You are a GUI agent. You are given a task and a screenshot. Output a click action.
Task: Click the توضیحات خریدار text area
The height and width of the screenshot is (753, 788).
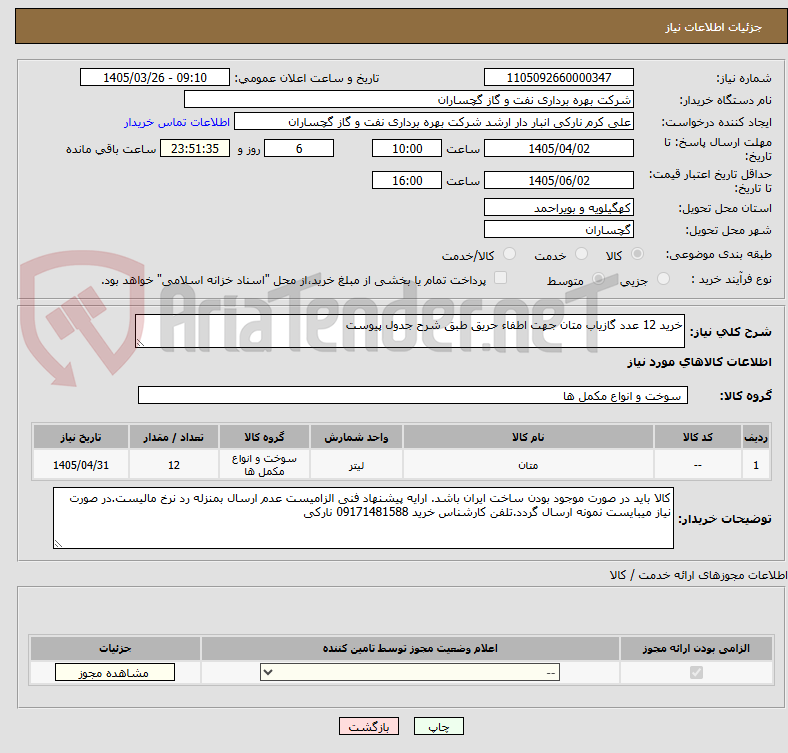(363, 518)
